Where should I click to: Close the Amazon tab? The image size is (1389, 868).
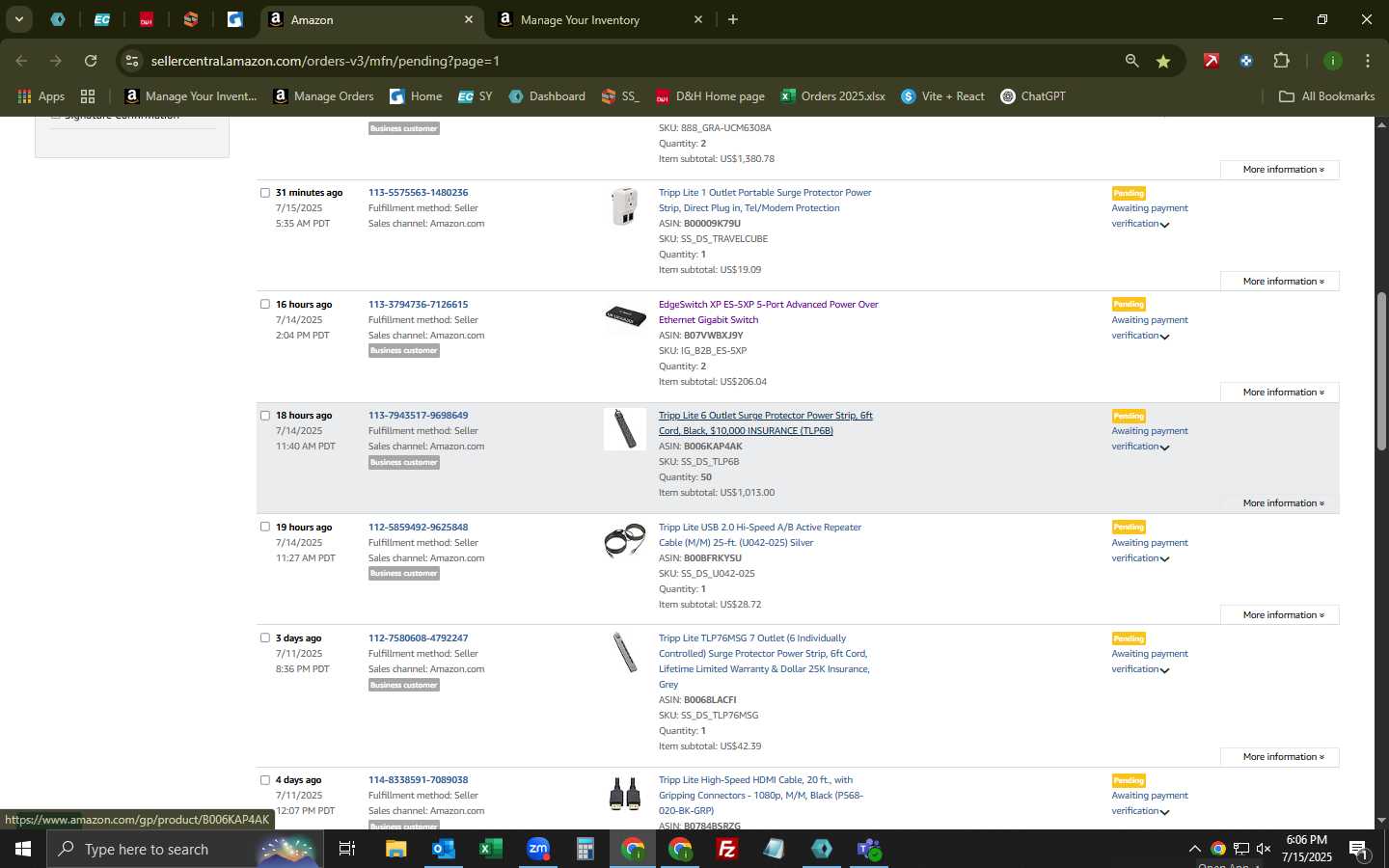coord(469,19)
